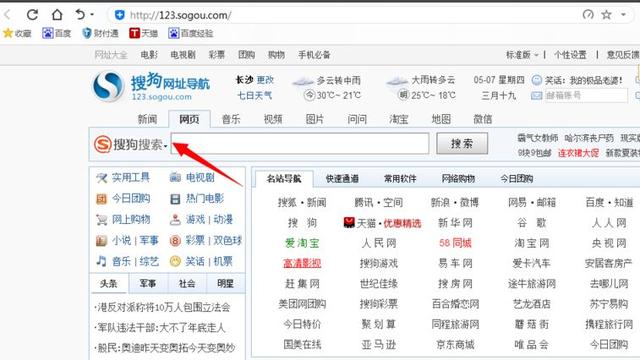This screenshot has height=360, width=640.
Task: Open the 天猫 · 优惠精选 link
Action: click(x=382, y=223)
